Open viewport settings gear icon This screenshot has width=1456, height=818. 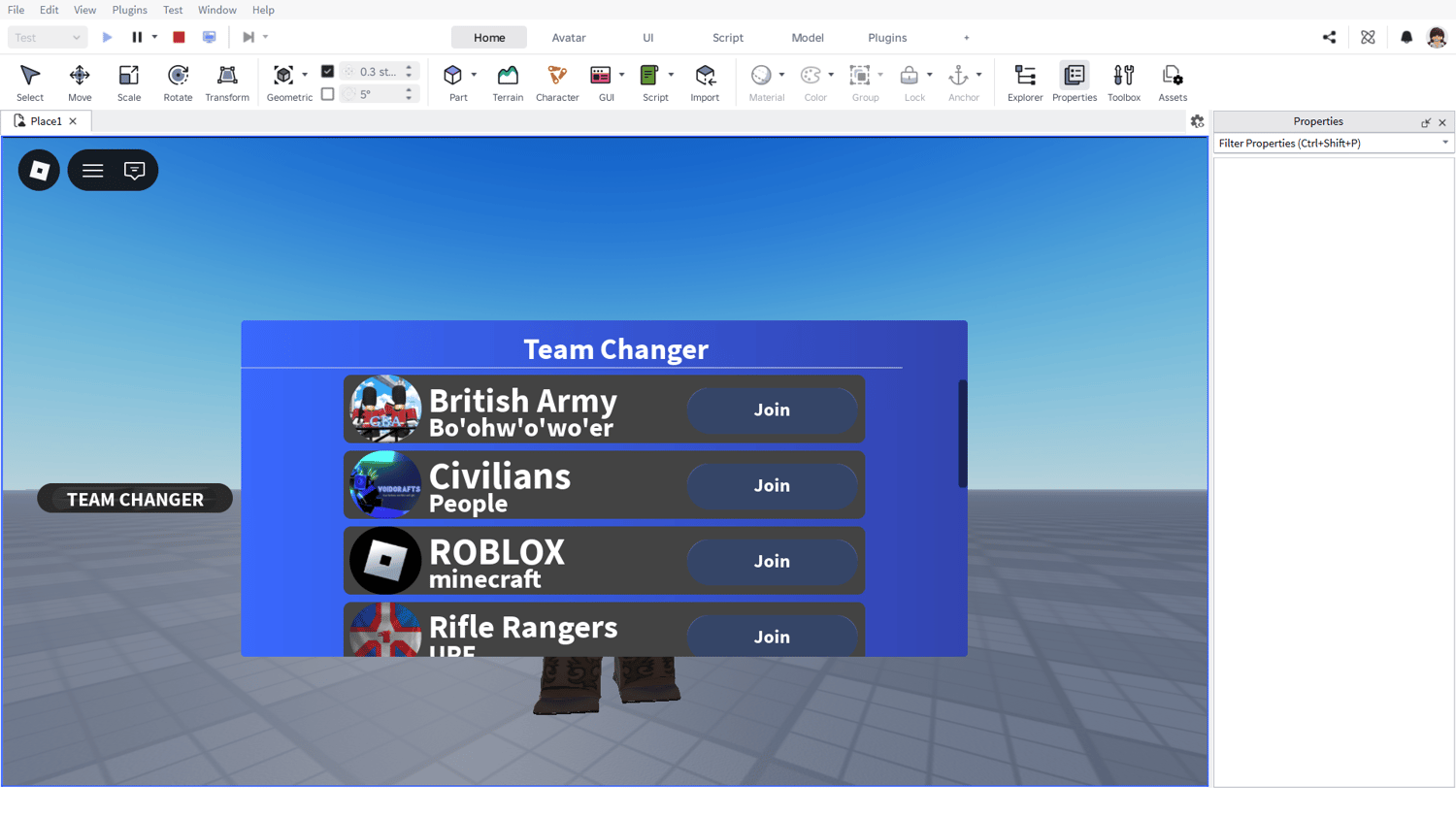point(1197,122)
